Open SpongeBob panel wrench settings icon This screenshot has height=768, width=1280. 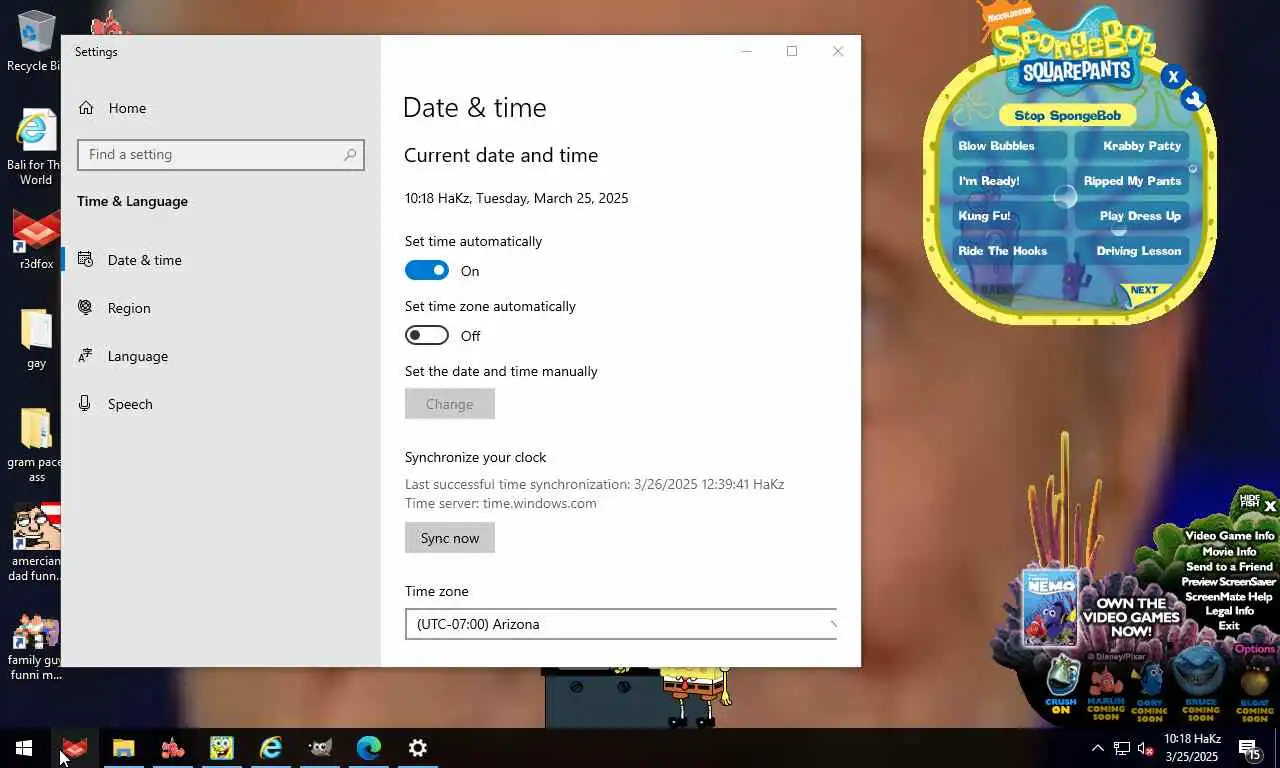(x=1192, y=98)
